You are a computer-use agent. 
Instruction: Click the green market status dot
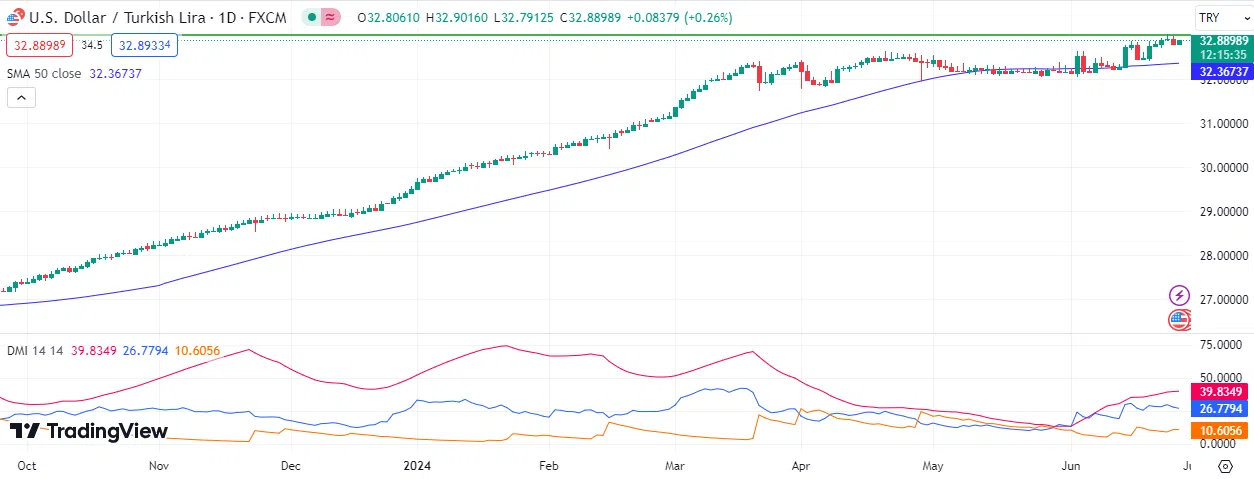(x=313, y=18)
